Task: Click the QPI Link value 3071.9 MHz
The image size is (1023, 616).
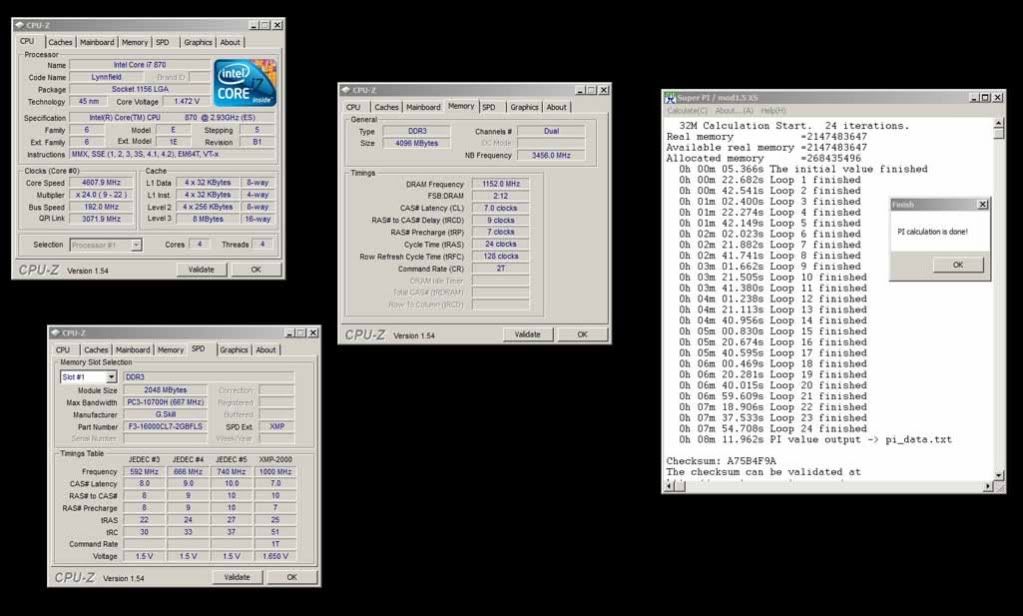Action: [x=101, y=219]
